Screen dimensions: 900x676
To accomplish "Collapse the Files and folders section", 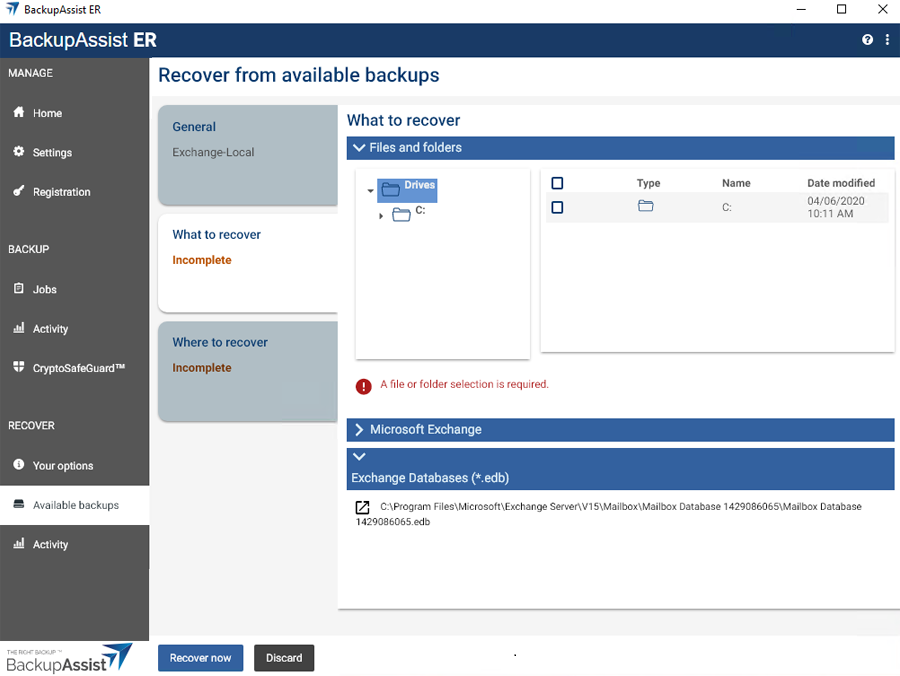I will click(x=620, y=148).
